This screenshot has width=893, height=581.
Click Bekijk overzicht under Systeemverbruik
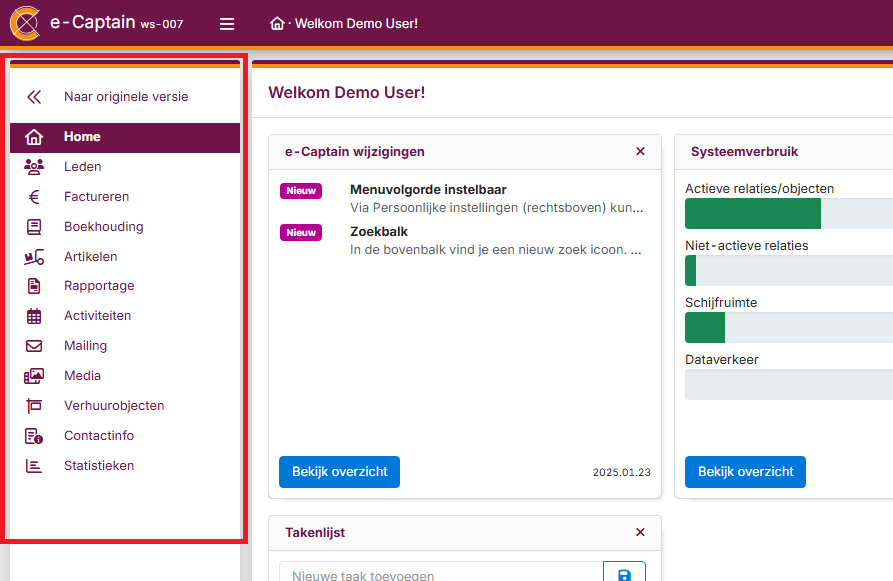(745, 472)
